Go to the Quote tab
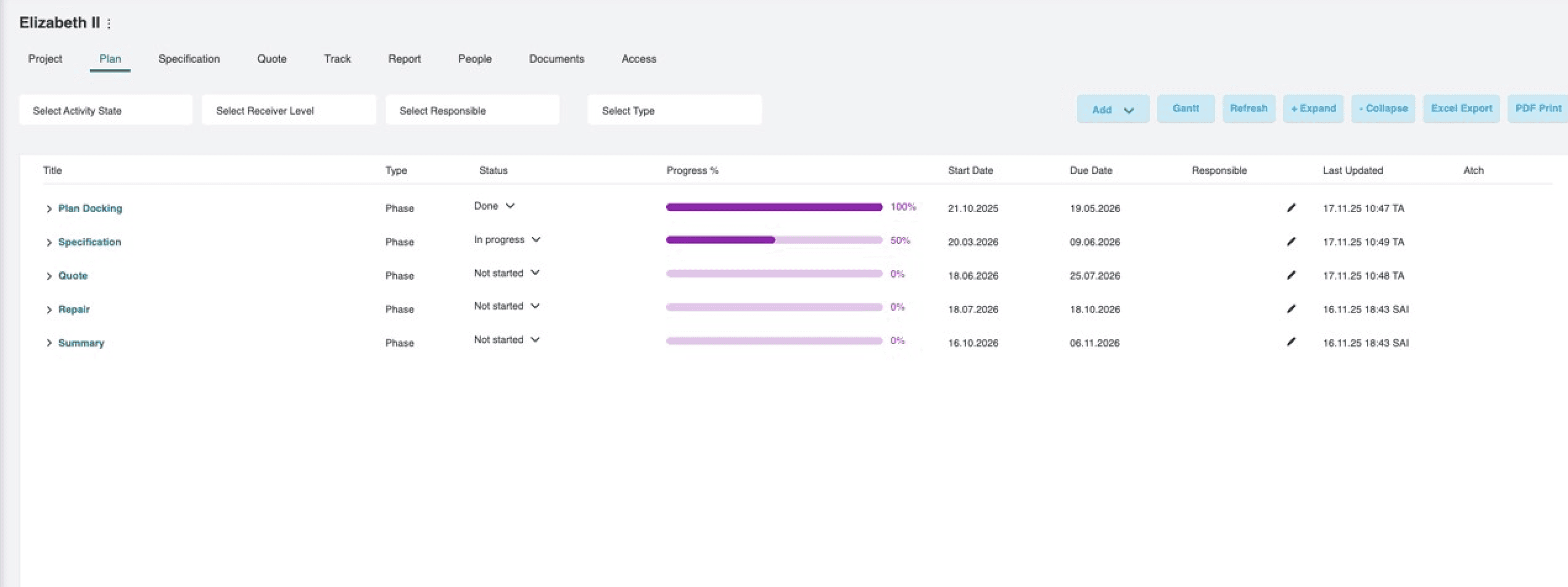This screenshot has height=587, width=1568. [x=271, y=59]
